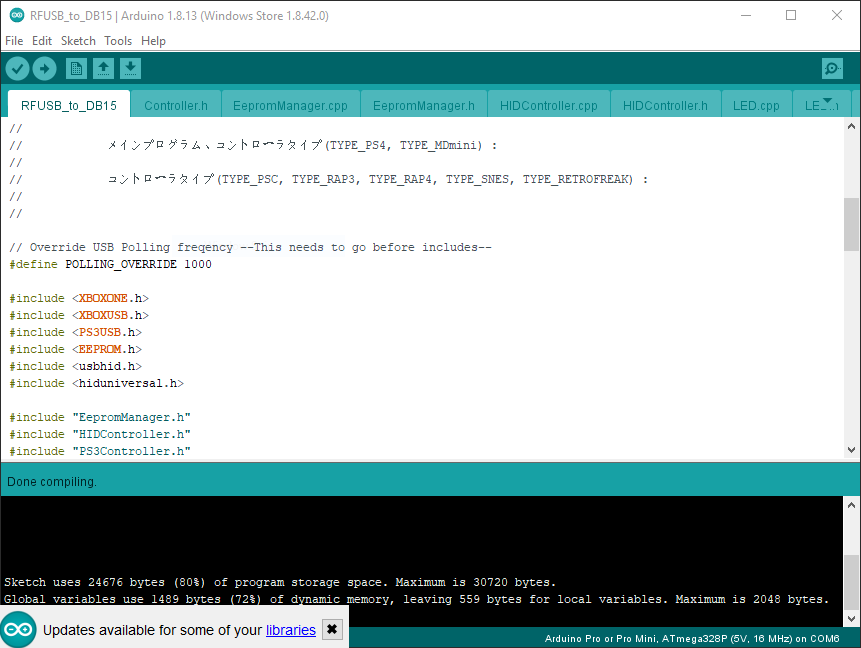Create a new sketch with New icon
Image resolution: width=861 pixels, height=648 pixels.
pyautogui.click(x=76, y=69)
